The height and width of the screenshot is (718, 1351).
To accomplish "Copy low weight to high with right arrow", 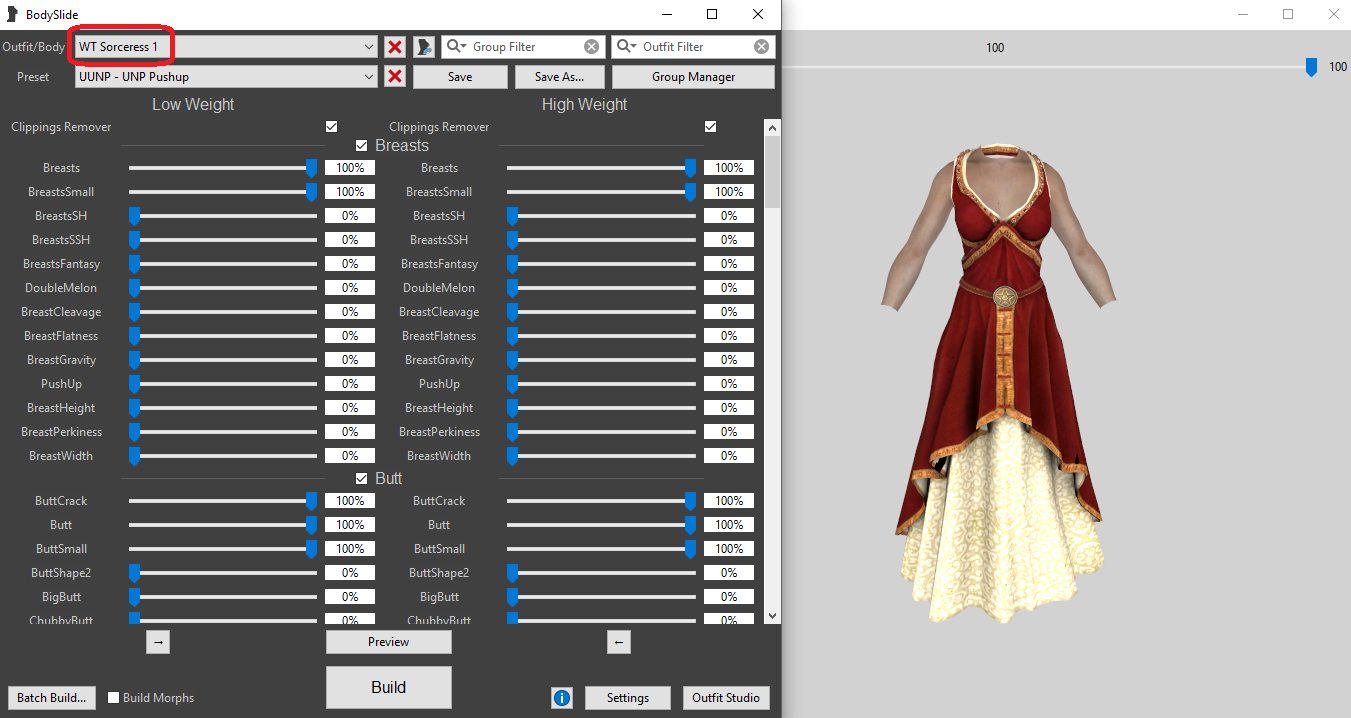I will tap(158, 642).
